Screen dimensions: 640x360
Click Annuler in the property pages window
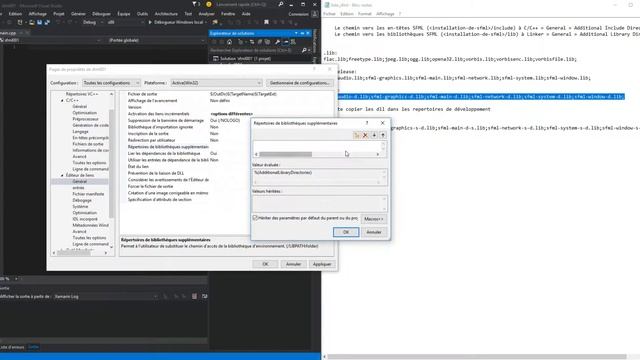coord(293,264)
